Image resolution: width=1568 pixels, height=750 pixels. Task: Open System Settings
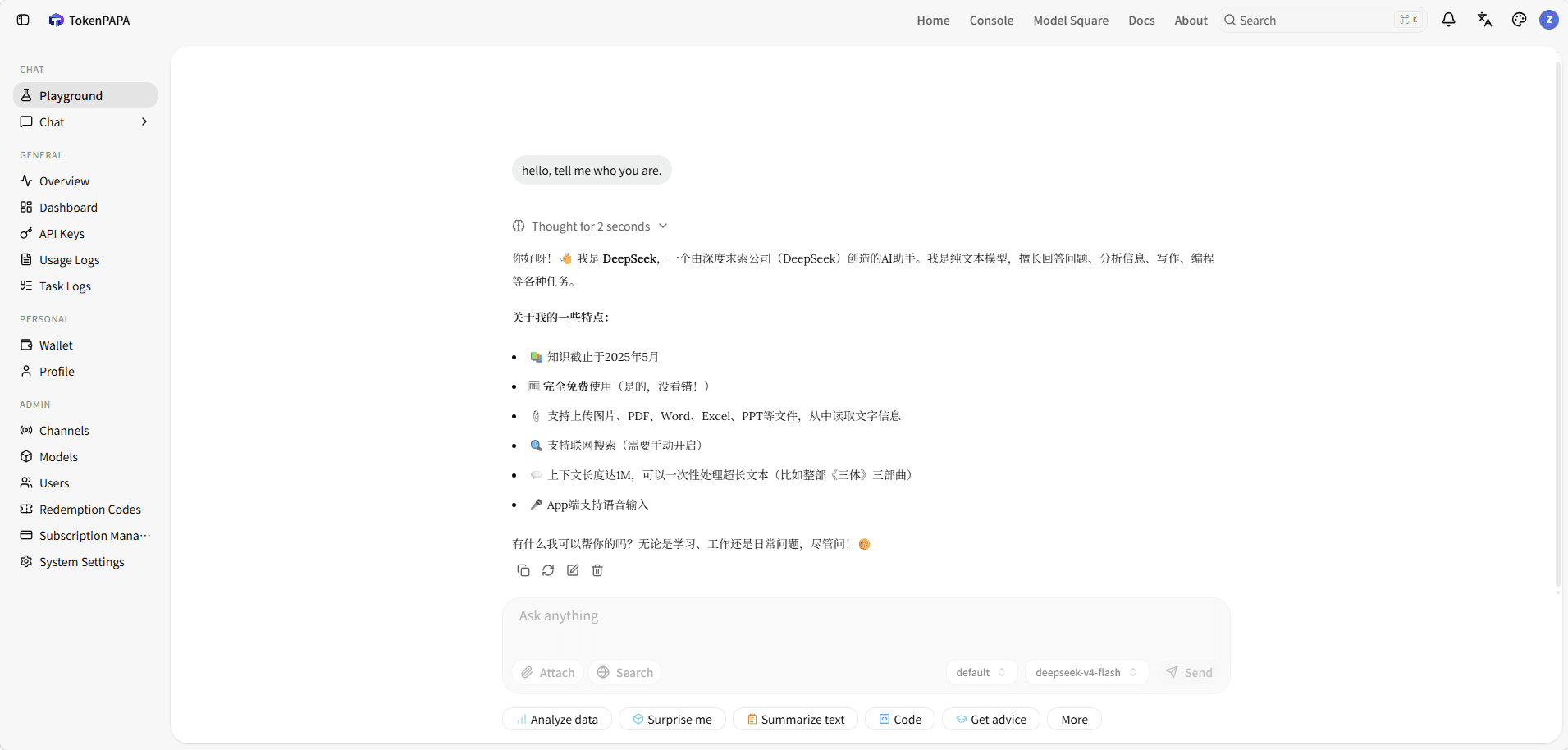click(85, 561)
